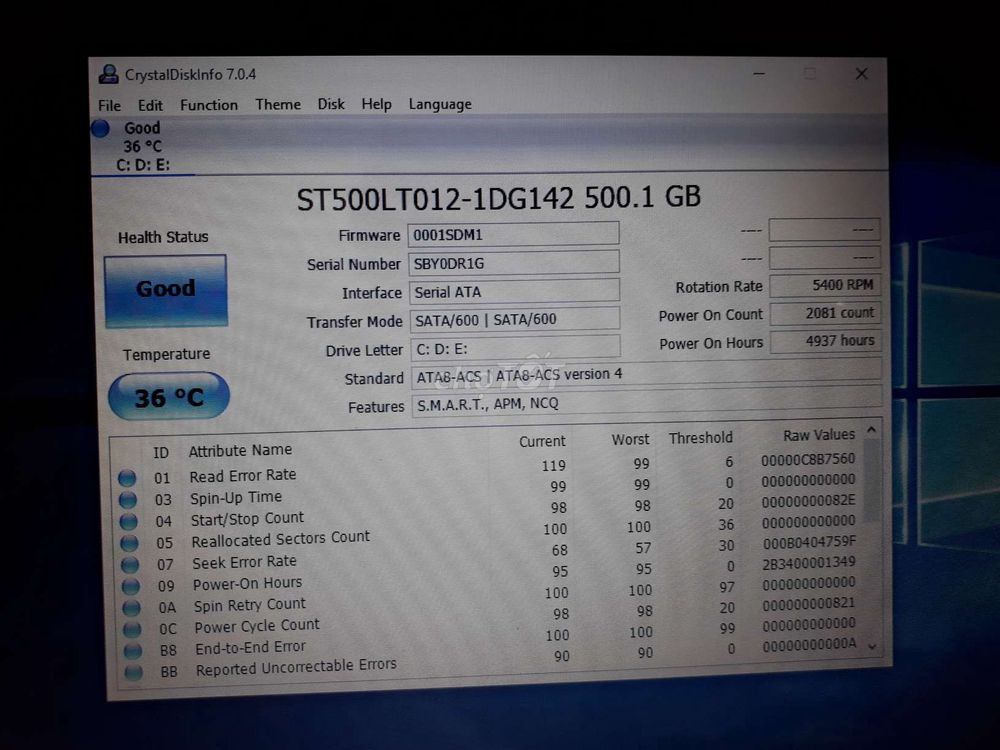Click the Drive Letter field C: D: E:

pos(515,348)
